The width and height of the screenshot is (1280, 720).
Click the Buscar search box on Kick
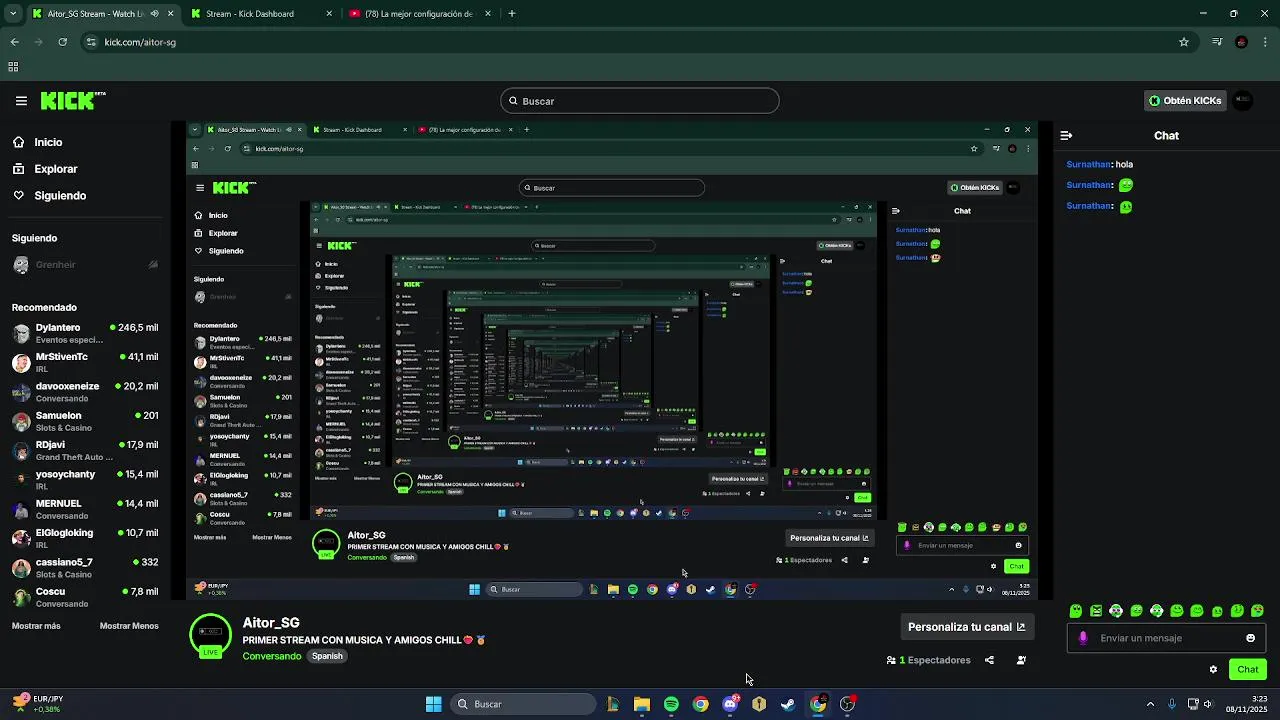coord(639,101)
